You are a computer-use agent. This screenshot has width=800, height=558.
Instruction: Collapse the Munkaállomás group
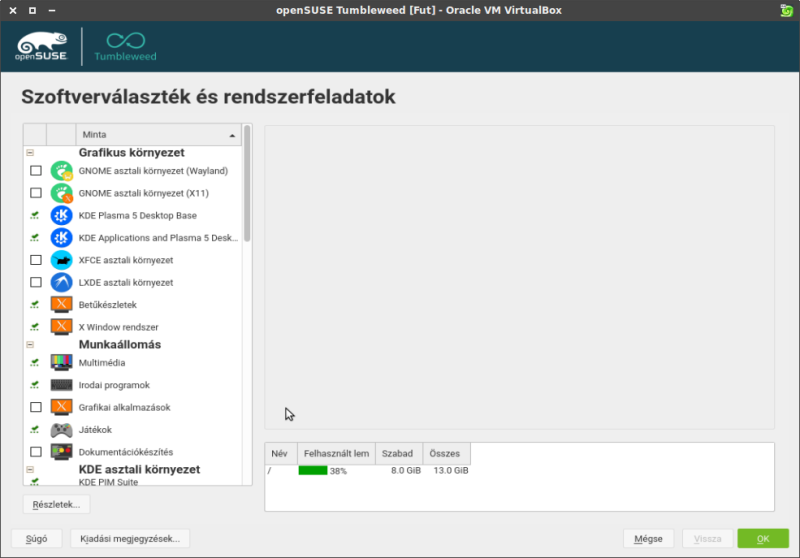tap(30, 345)
